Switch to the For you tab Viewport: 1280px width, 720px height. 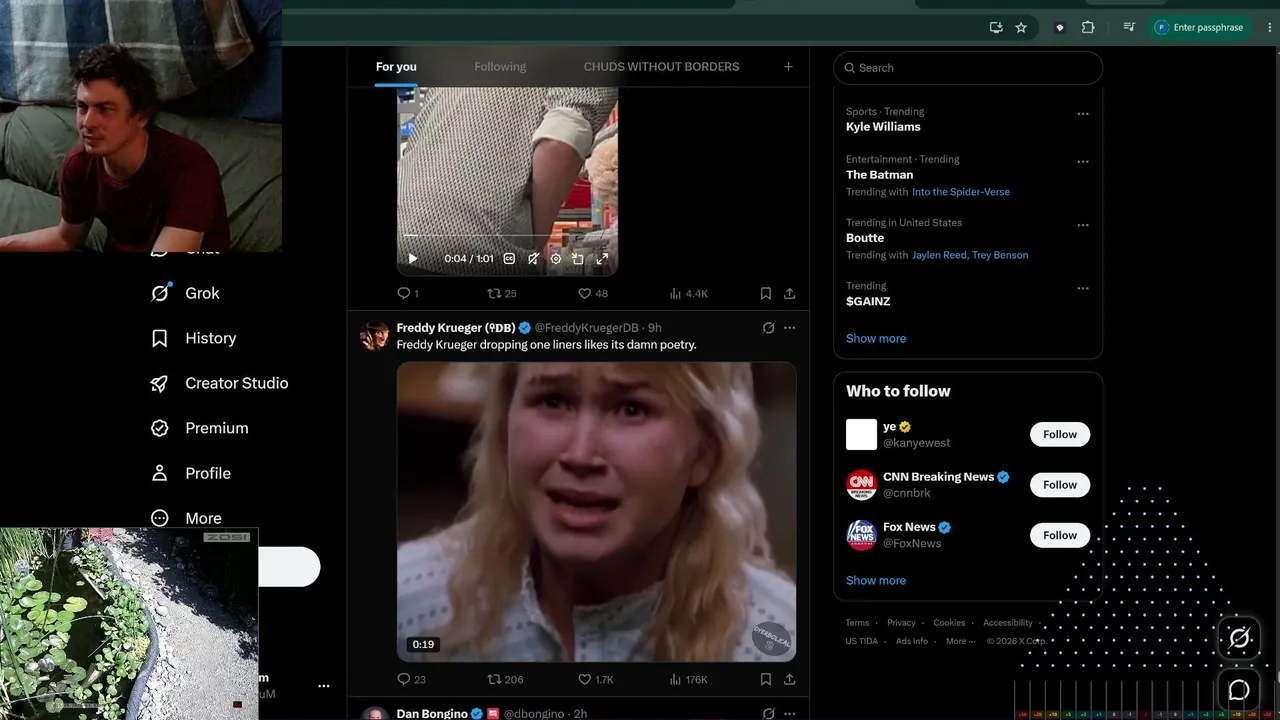(x=396, y=67)
